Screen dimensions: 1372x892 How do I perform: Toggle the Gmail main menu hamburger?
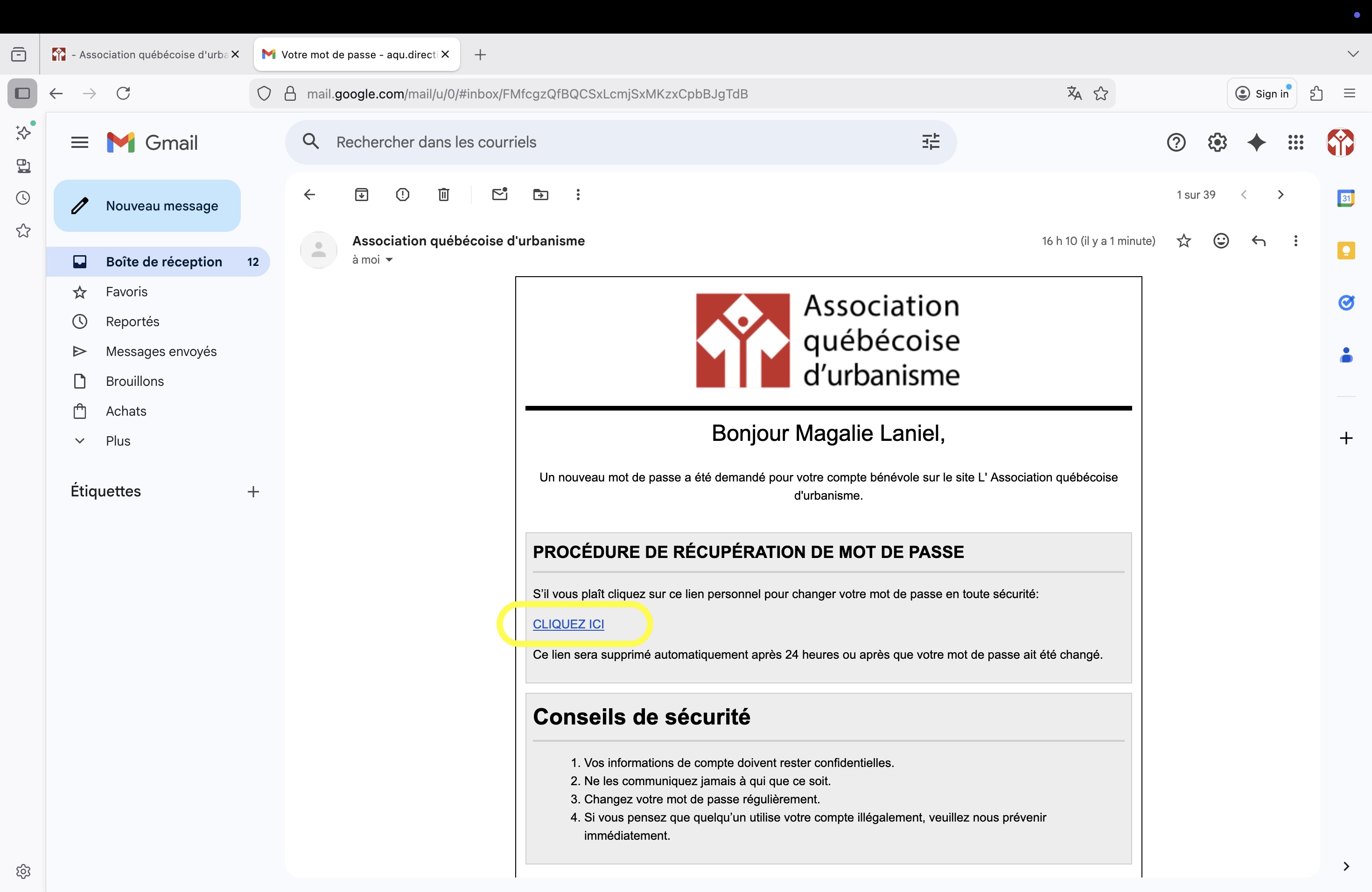click(79, 142)
